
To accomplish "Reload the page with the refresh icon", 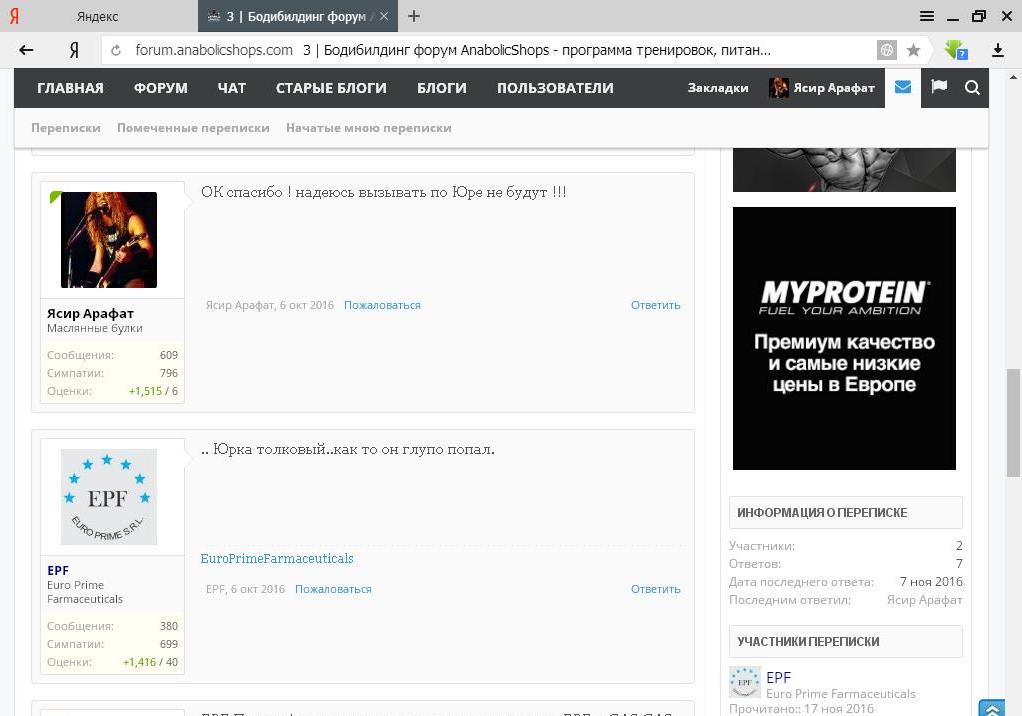I will click(116, 50).
